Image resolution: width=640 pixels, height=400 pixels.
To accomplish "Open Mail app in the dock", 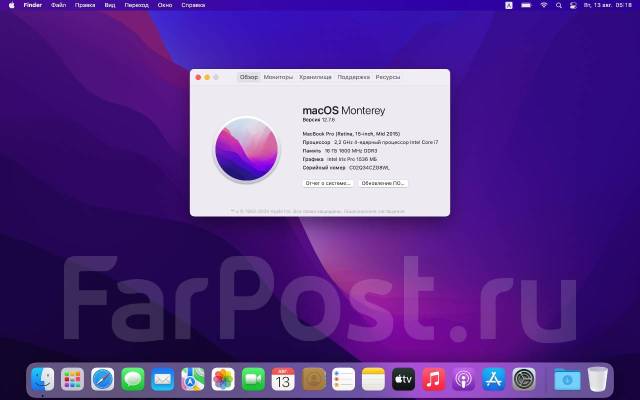I will 162,379.
